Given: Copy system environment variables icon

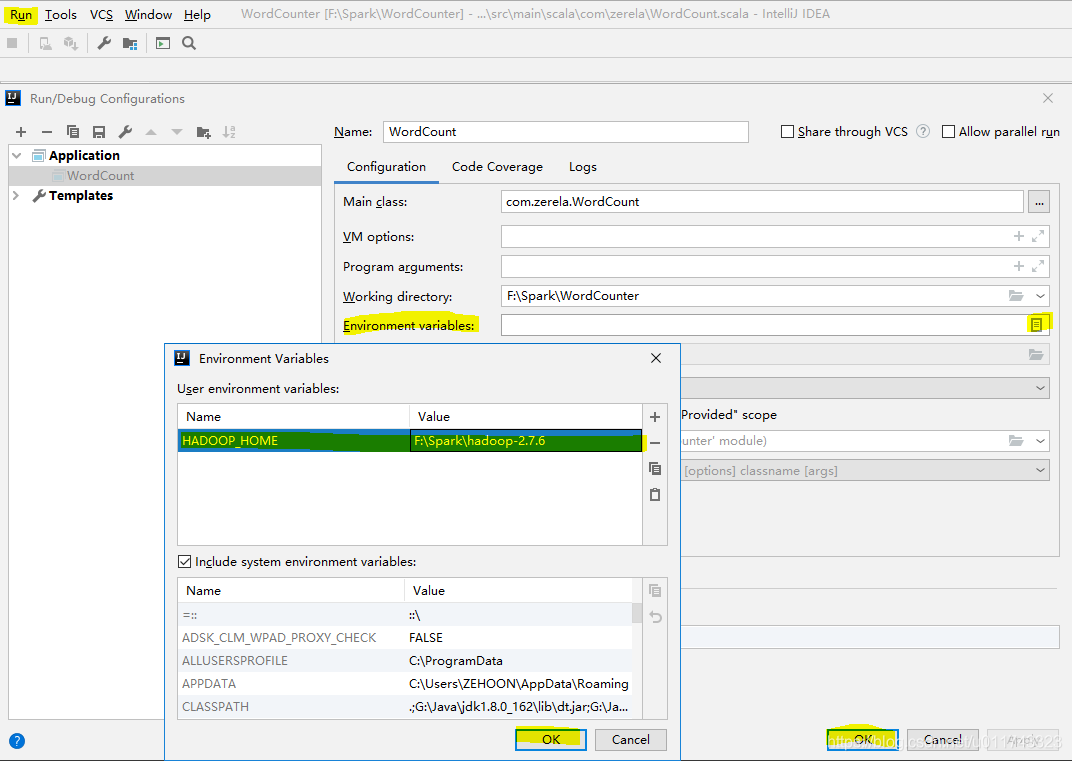Looking at the screenshot, I should 655,591.
